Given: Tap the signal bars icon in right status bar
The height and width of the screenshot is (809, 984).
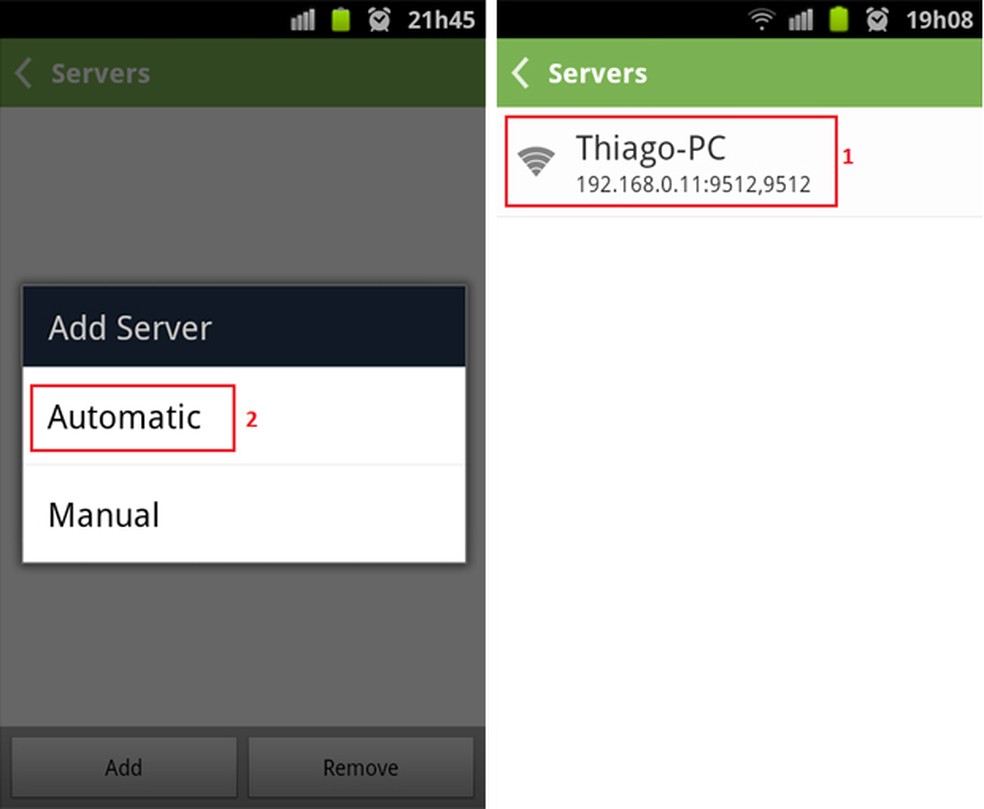Looking at the screenshot, I should [800, 20].
